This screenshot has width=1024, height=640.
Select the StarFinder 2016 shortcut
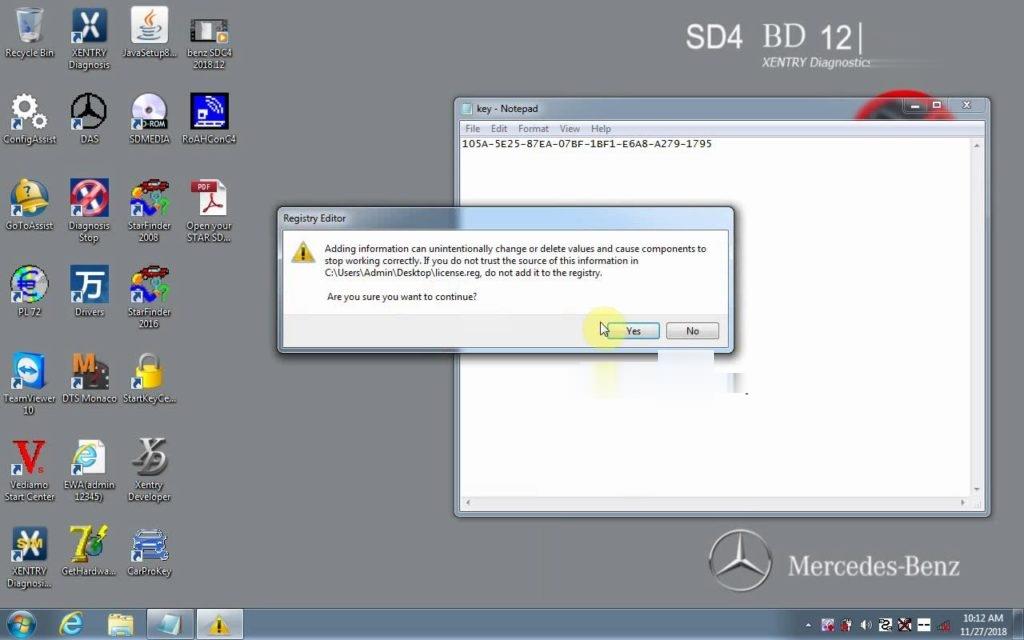pyautogui.click(x=149, y=297)
